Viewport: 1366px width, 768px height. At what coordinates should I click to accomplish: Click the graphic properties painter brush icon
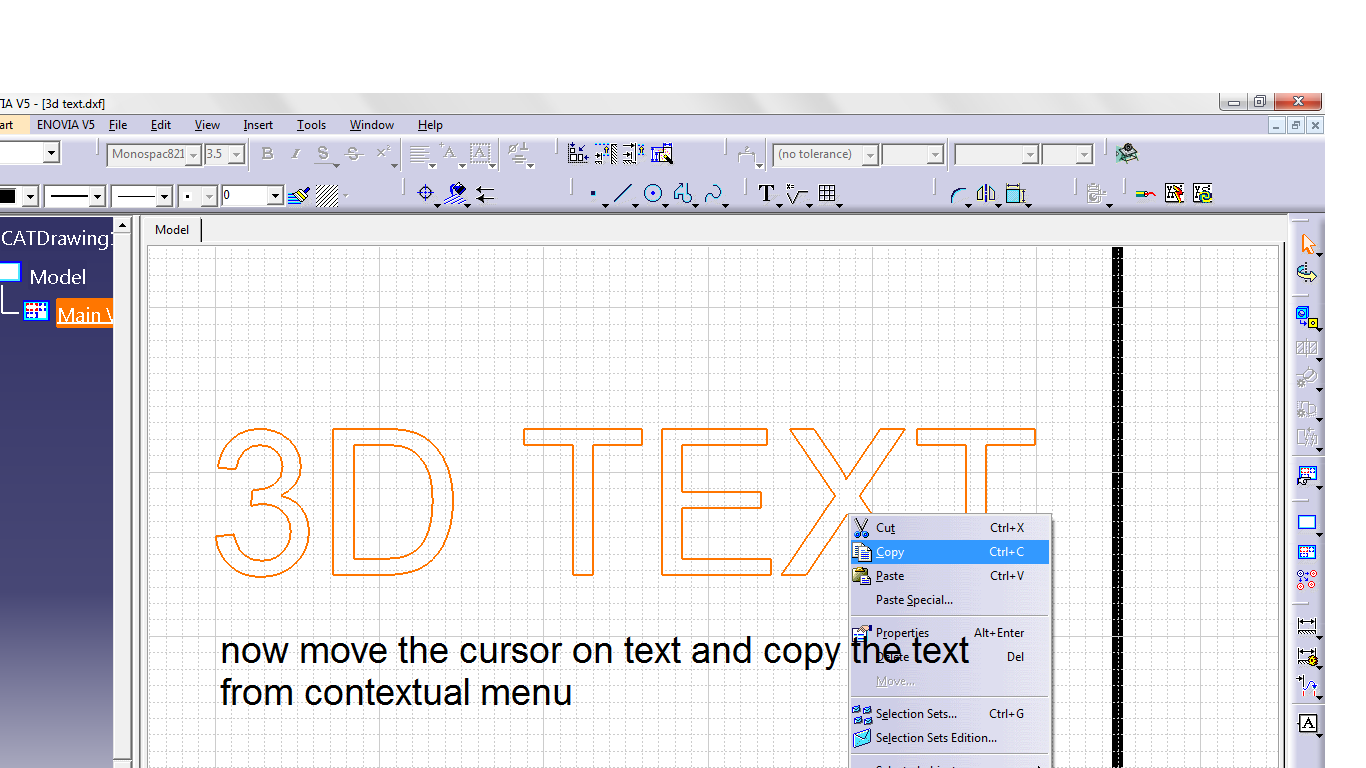point(297,195)
